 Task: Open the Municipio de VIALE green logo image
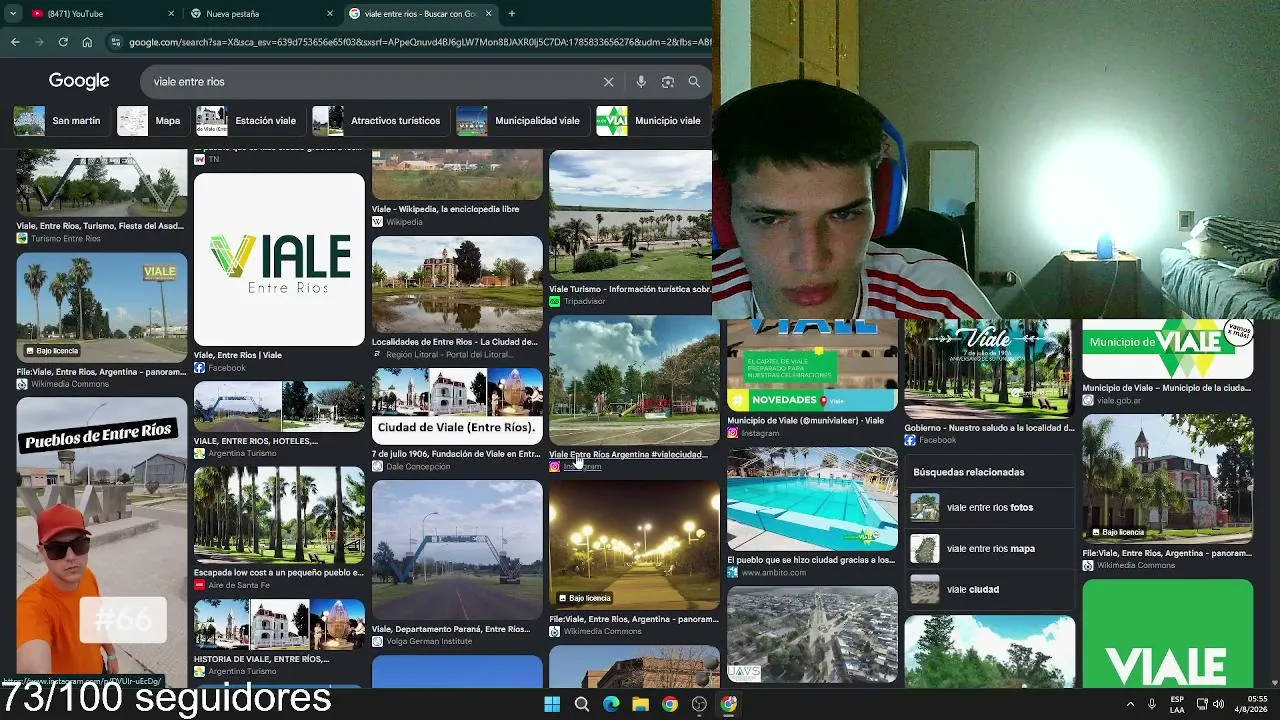[x=1167, y=349]
